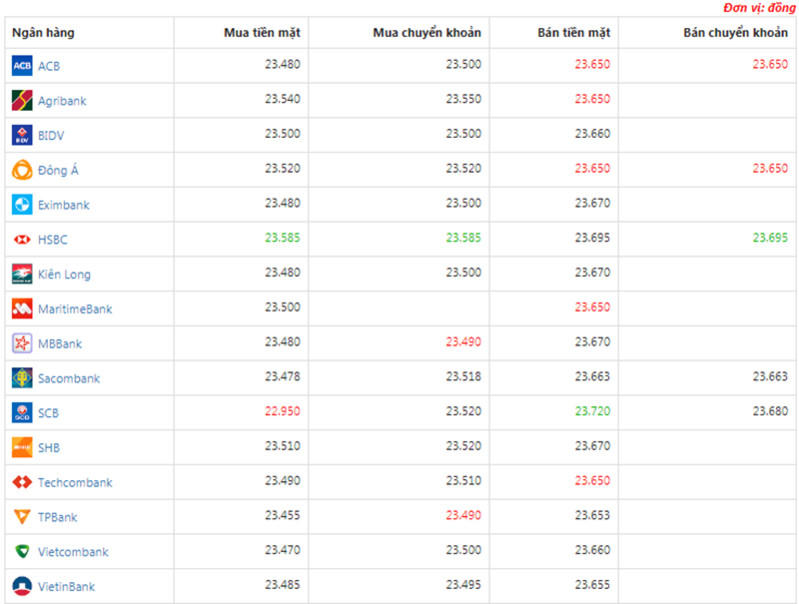This screenshot has height=604, width=799.
Task: Click the BIDV logo icon
Action: pyautogui.click(x=22, y=135)
